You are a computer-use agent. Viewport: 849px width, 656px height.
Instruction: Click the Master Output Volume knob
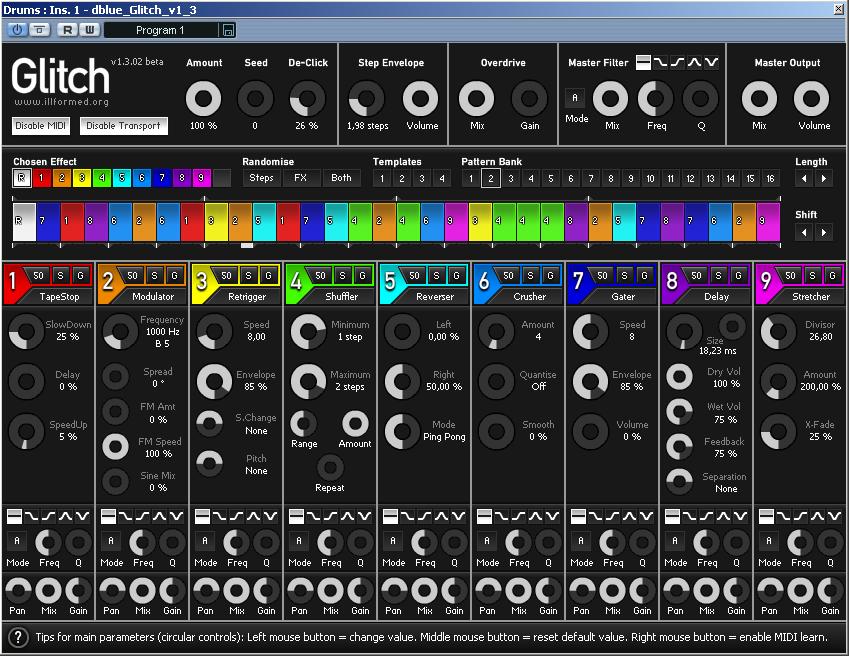pos(811,99)
